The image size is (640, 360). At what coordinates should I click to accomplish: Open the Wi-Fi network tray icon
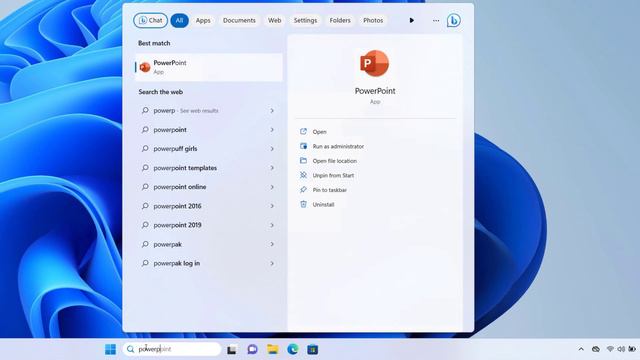[610, 349]
